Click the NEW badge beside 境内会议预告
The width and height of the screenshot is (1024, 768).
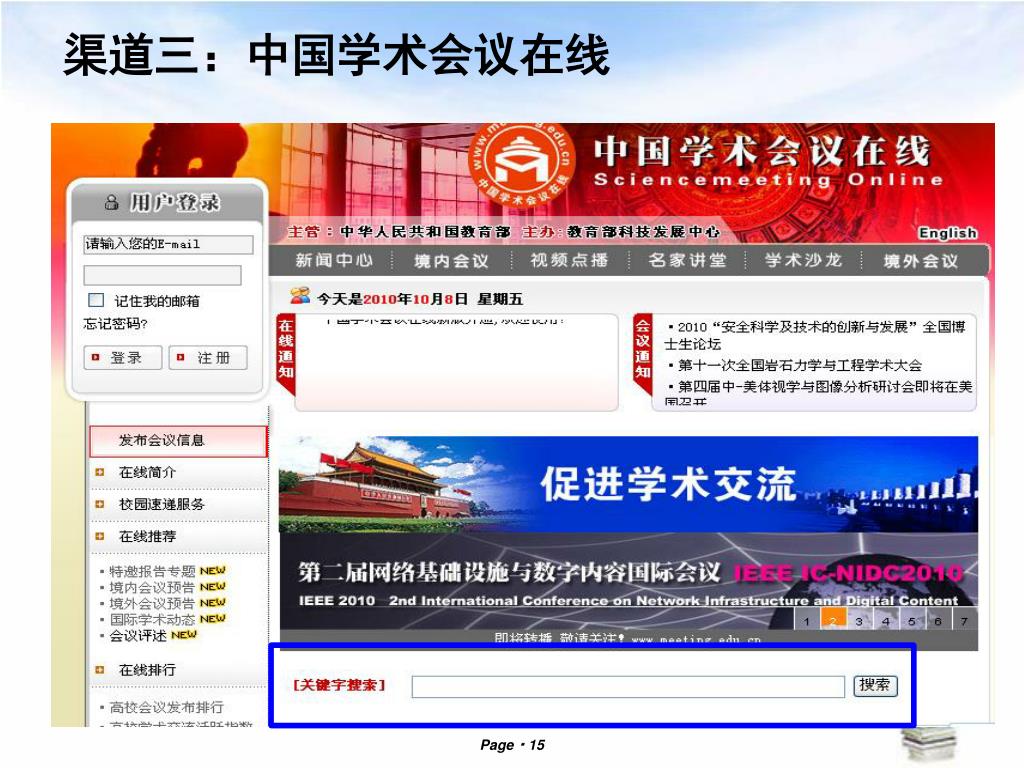click(x=212, y=587)
